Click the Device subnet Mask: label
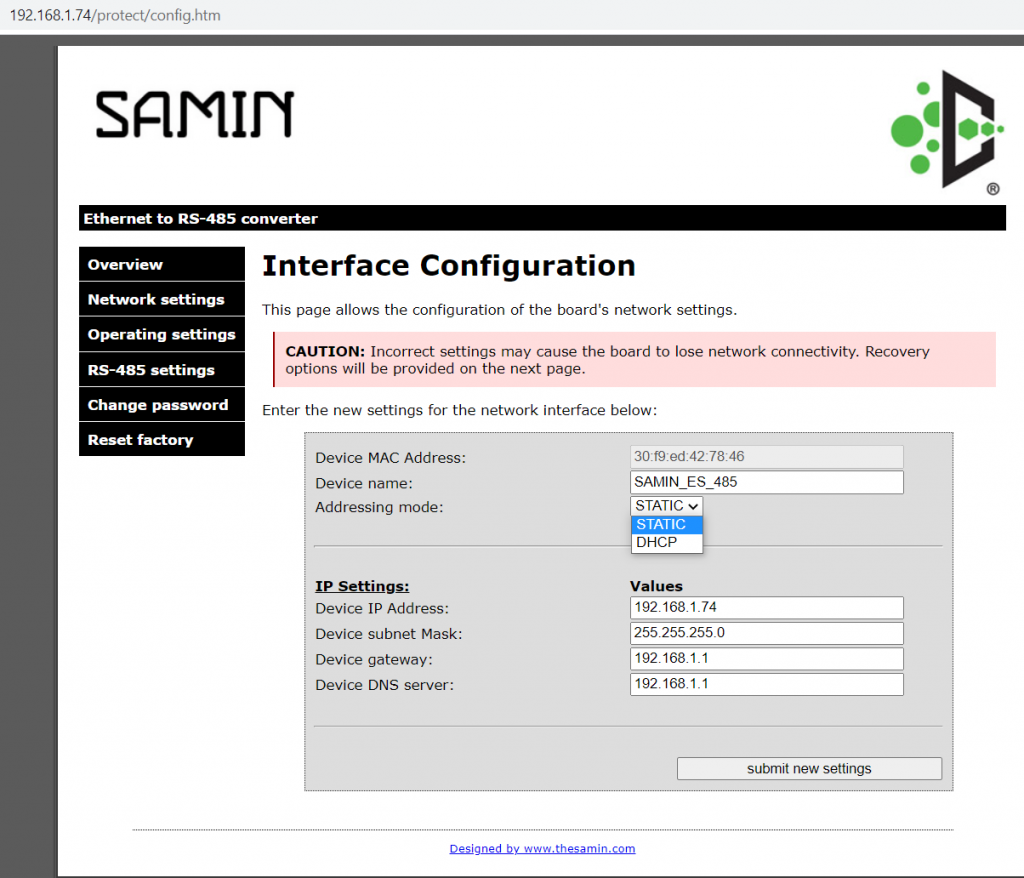 (x=389, y=634)
